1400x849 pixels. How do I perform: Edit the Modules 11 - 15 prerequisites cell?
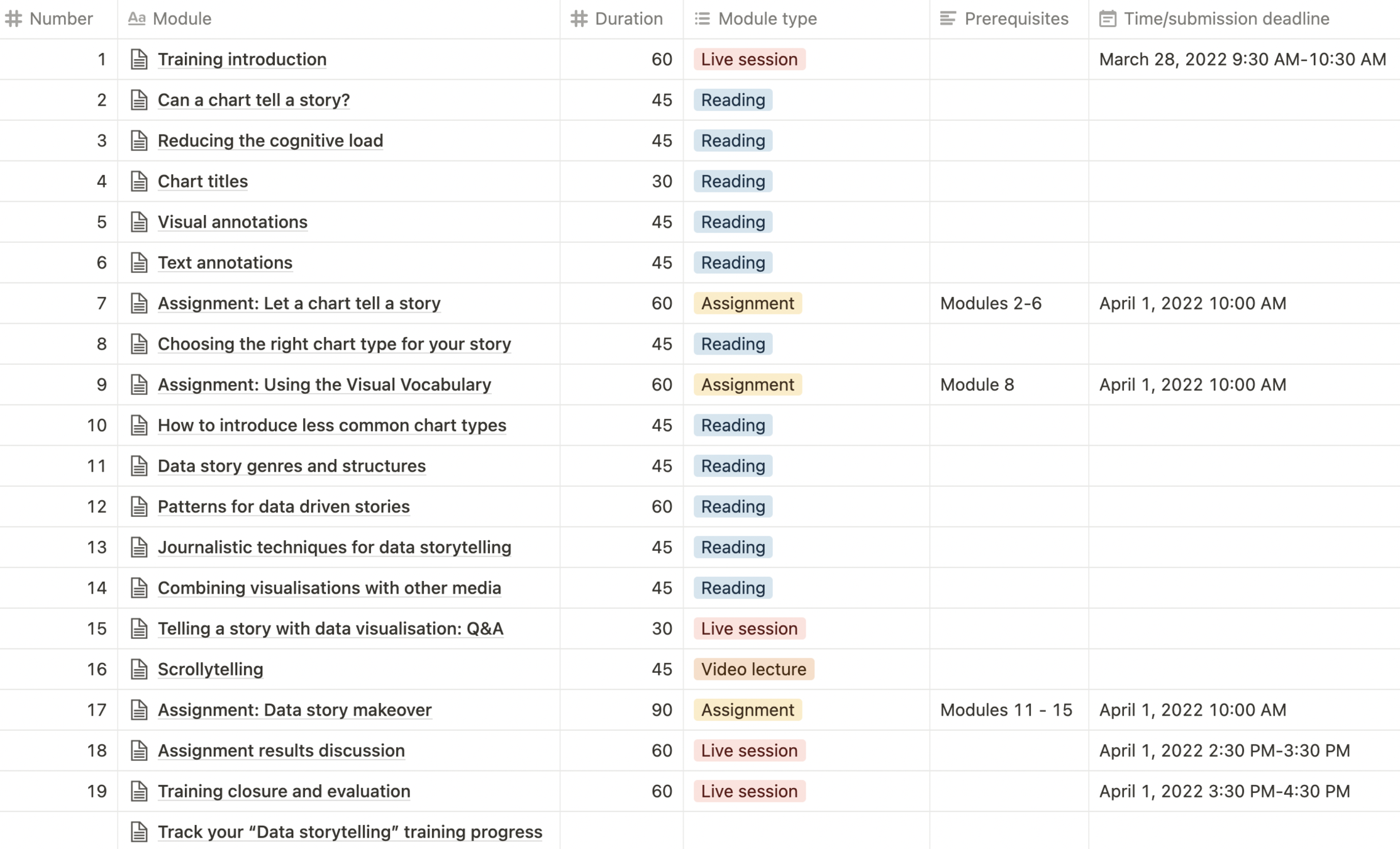(x=1006, y=710)
